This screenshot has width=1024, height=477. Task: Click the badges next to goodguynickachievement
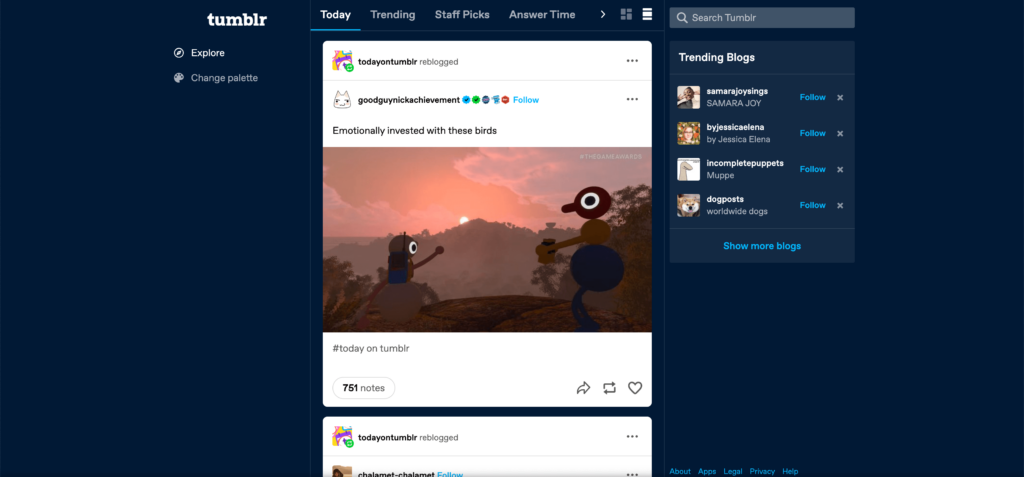[x=485, y=100]
